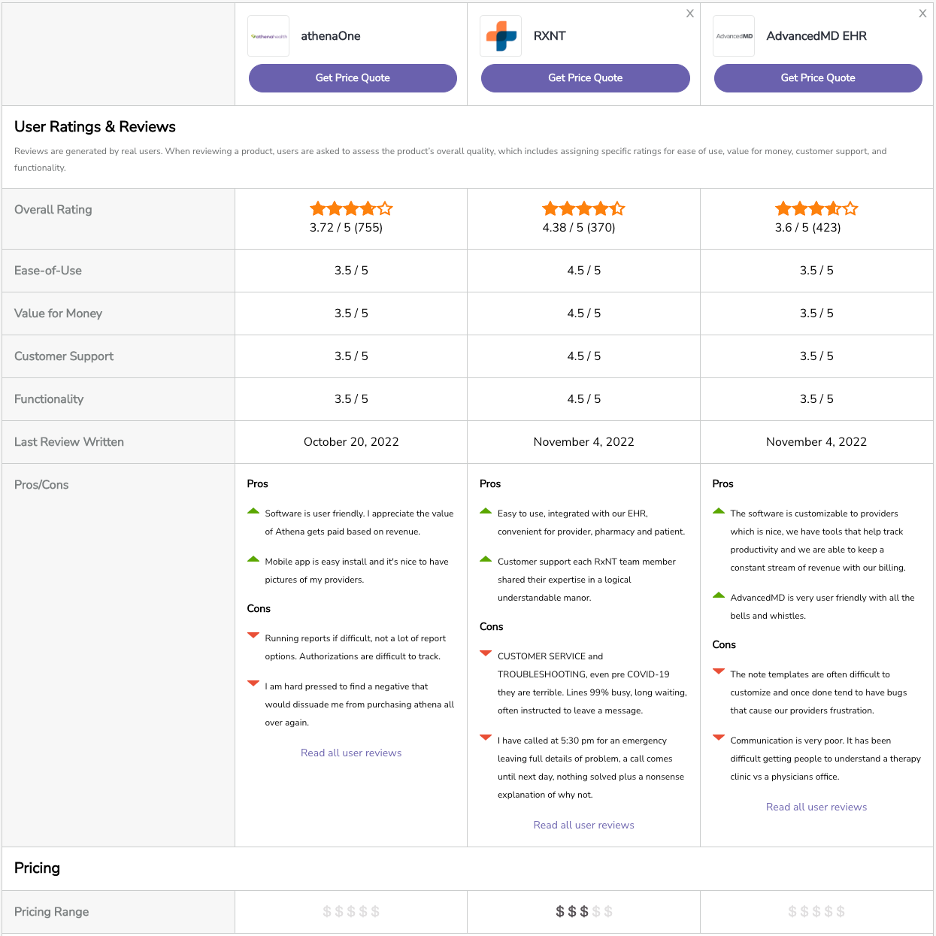Click red con arrow beside 'Running reports if difficult'
Image resolution: width=936 pixels, height=936 pixels.
(x=253, y=635)
